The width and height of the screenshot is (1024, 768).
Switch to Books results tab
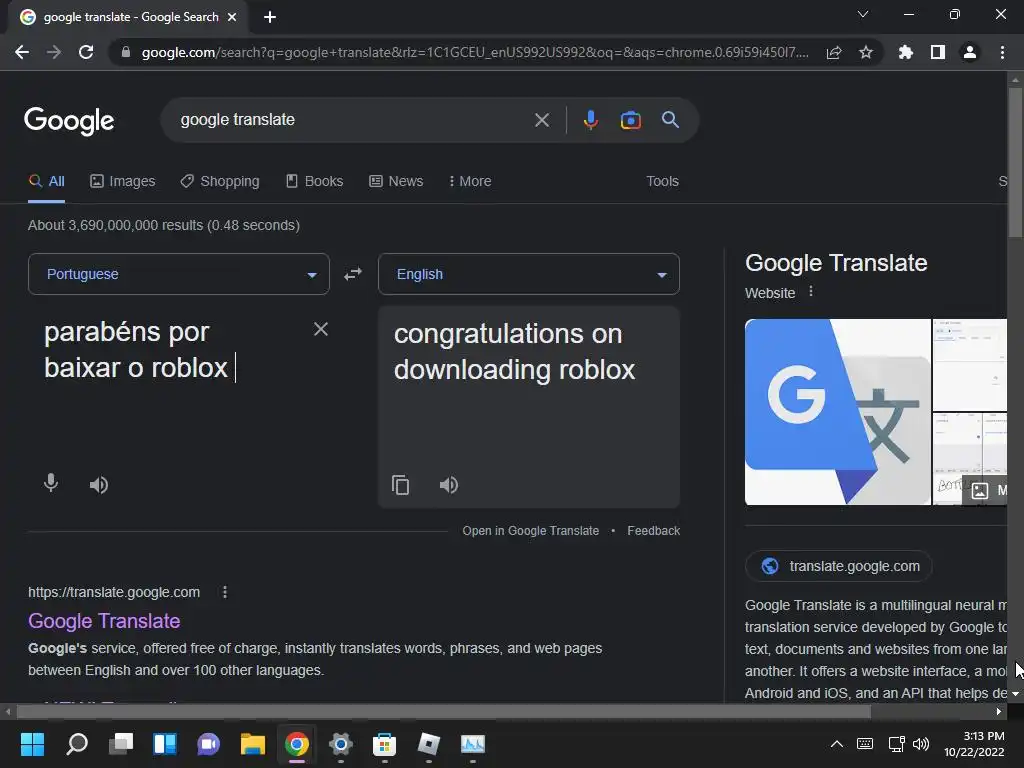[x=314, y=181]
